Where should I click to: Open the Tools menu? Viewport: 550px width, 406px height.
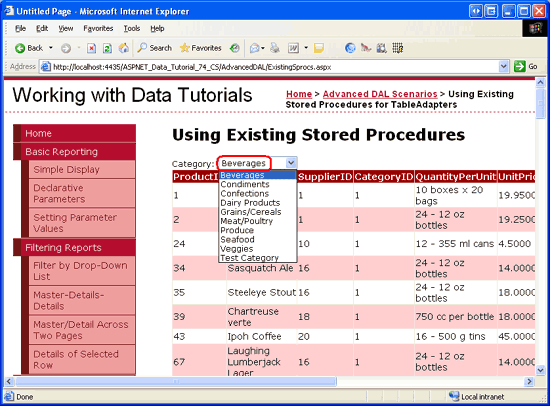coord(132,28)
